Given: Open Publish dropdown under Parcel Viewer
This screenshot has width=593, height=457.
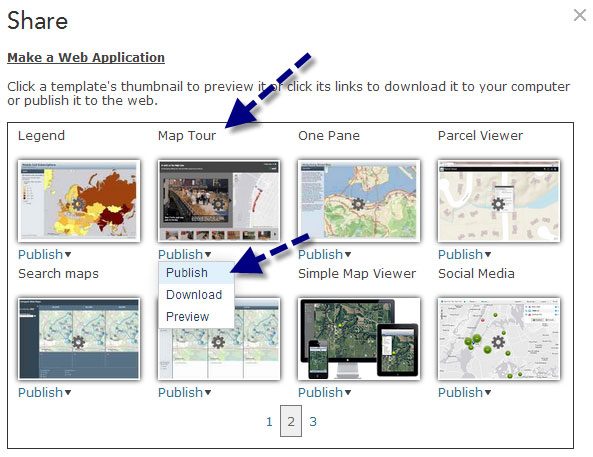Looking at the screenshot, I should pos(464,255).
